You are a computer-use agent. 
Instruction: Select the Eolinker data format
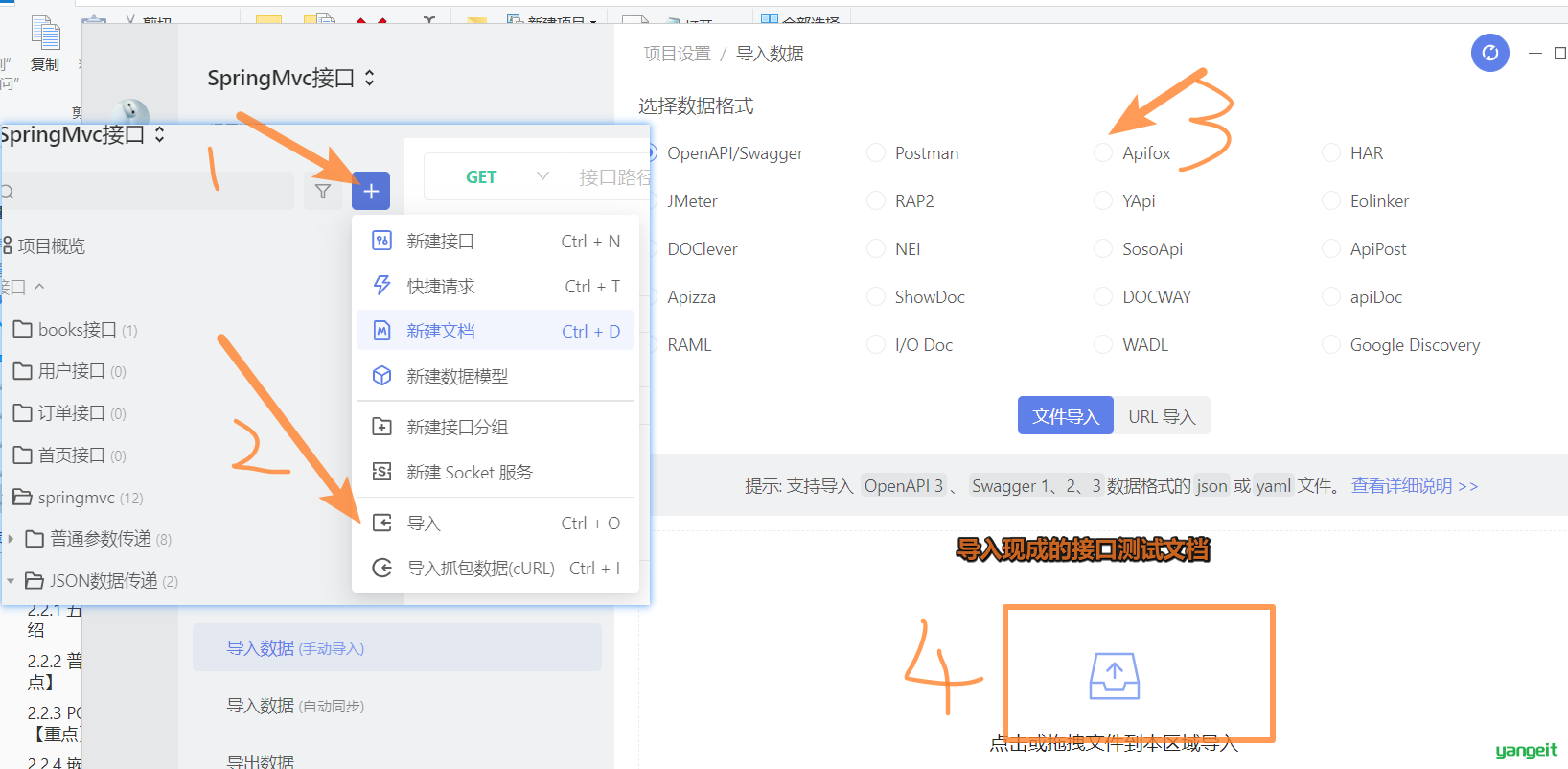click(x=1366, y=201)
